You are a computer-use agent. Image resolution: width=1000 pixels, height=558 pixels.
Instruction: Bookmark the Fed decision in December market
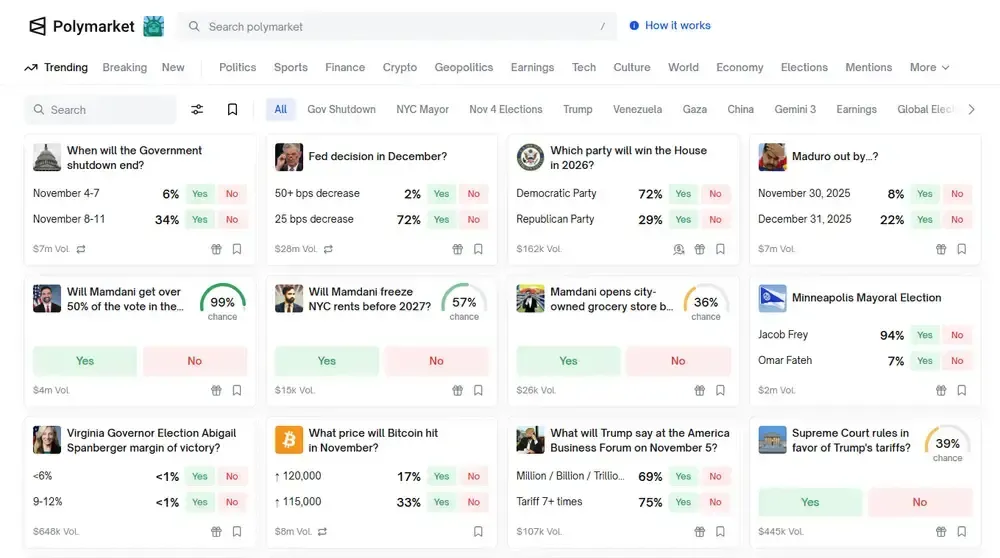tap(478, 249)
